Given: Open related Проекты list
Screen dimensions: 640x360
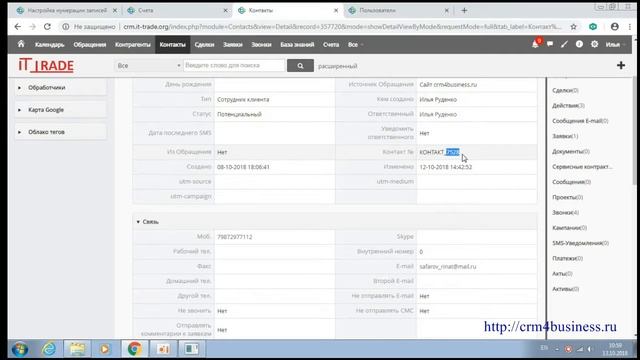Looking at the screenshot, I should [567, 197].
